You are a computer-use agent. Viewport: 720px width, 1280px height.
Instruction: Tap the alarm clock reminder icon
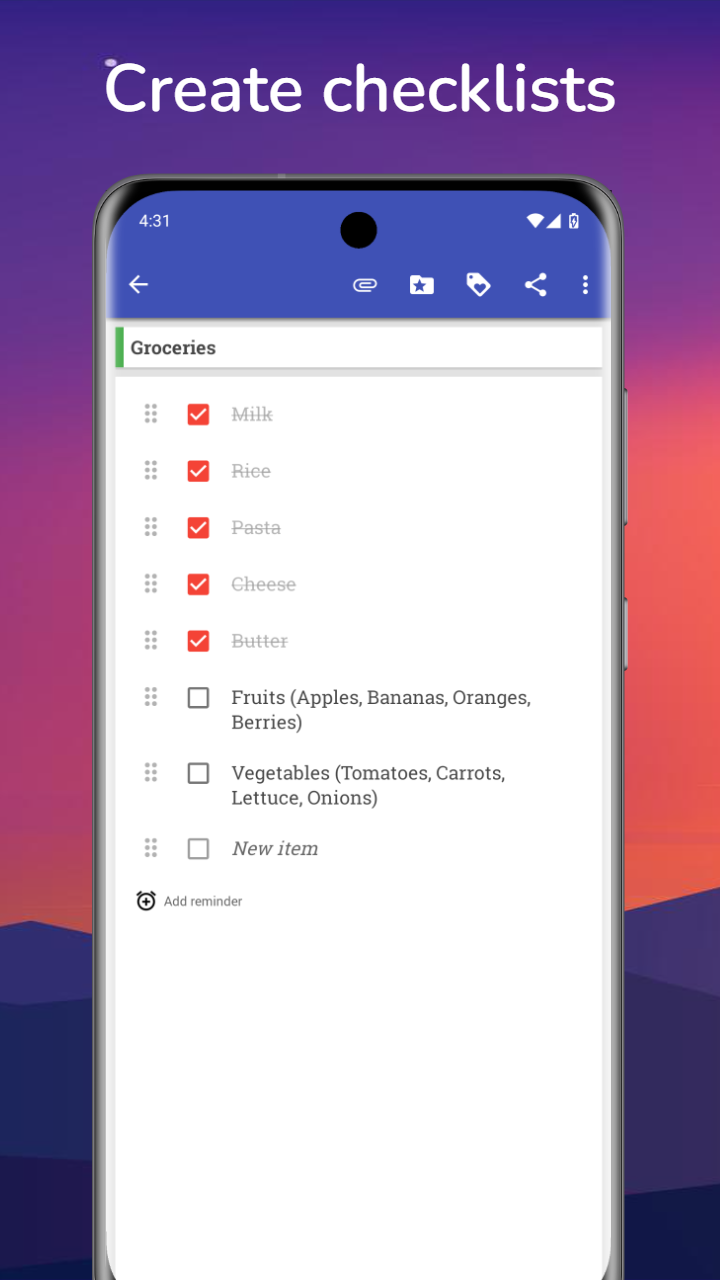(146, 901)
